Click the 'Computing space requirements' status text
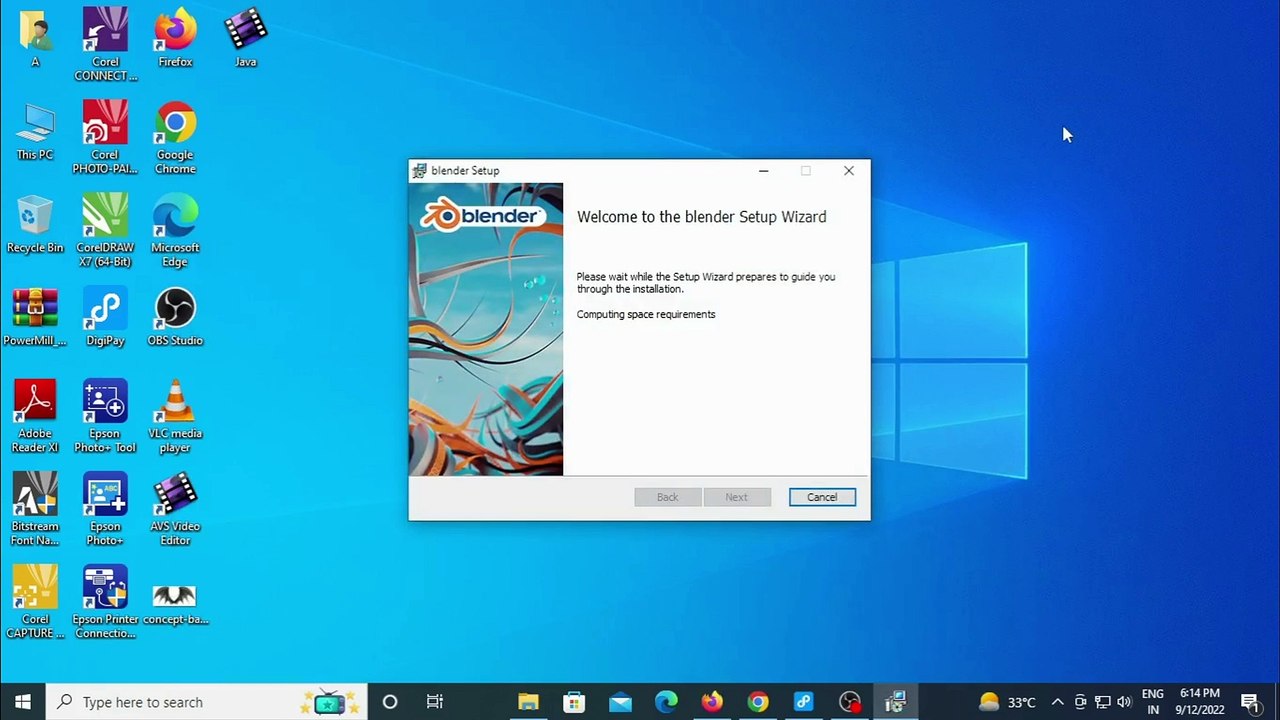 click(x=646, y=314)
